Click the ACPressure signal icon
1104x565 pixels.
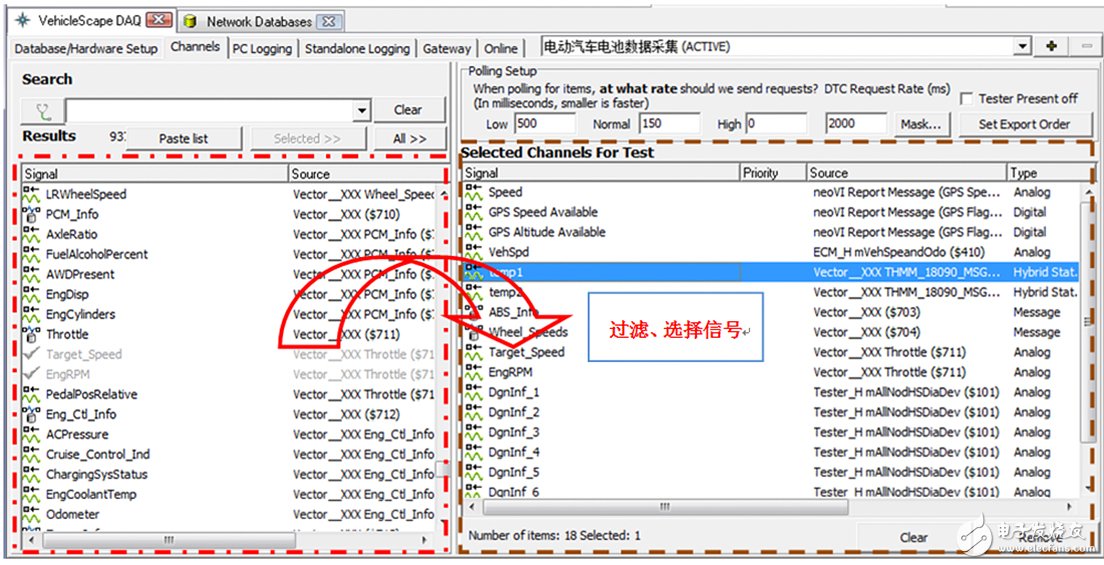(x=30, y=435)
